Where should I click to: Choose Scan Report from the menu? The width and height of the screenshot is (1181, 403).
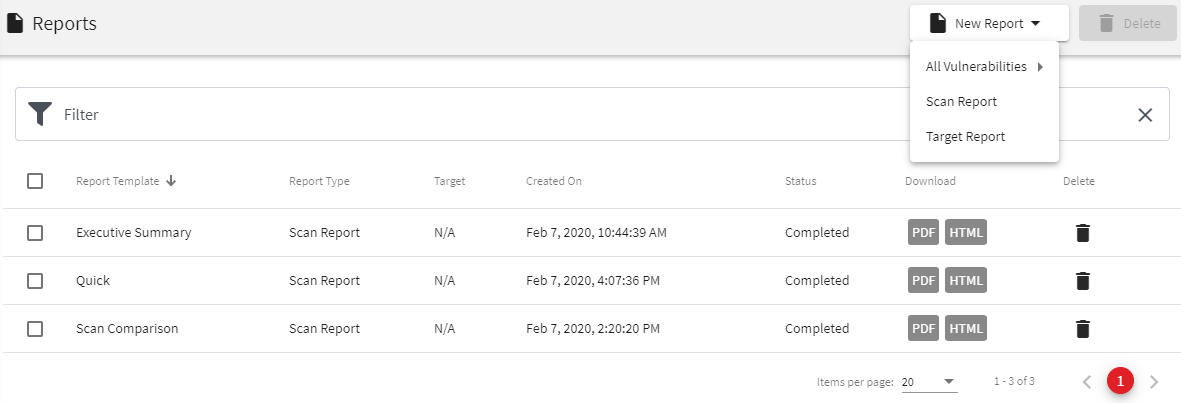pos(961,102)
